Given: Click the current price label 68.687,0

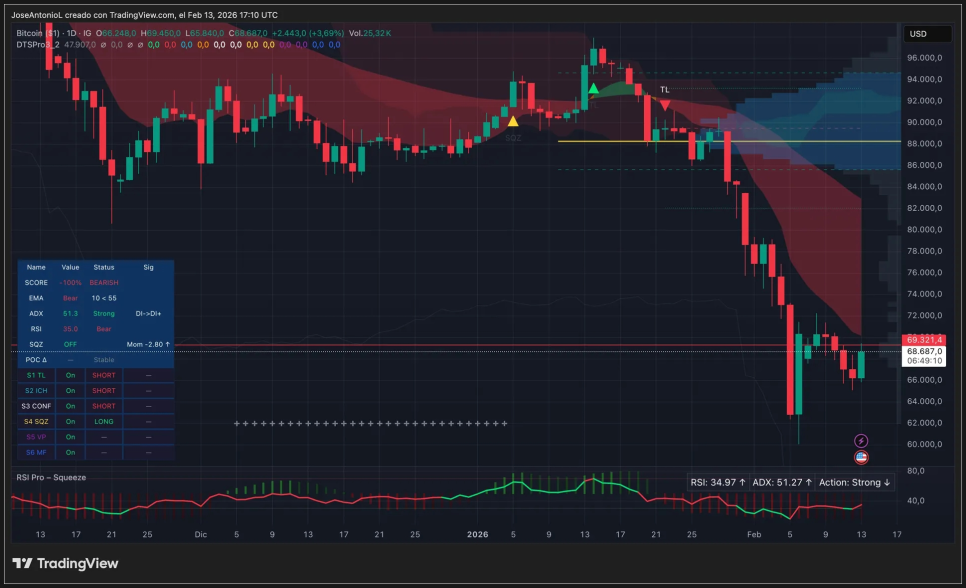Looking at the screenshot, I should tap(923, 351).
